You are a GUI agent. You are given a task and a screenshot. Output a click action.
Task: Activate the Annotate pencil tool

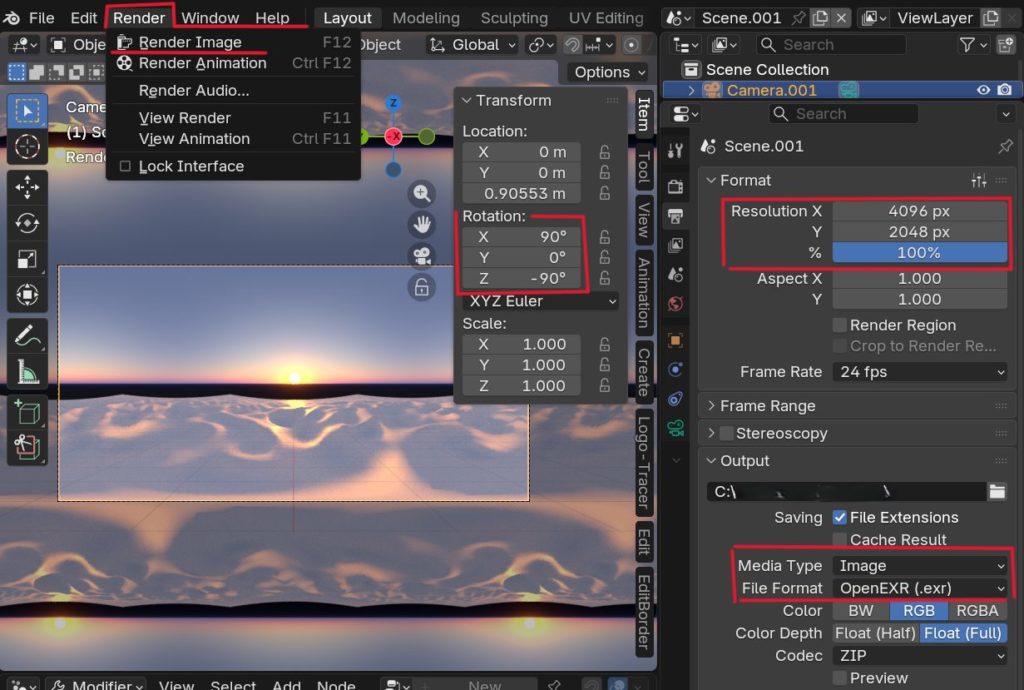pos(27,335)
